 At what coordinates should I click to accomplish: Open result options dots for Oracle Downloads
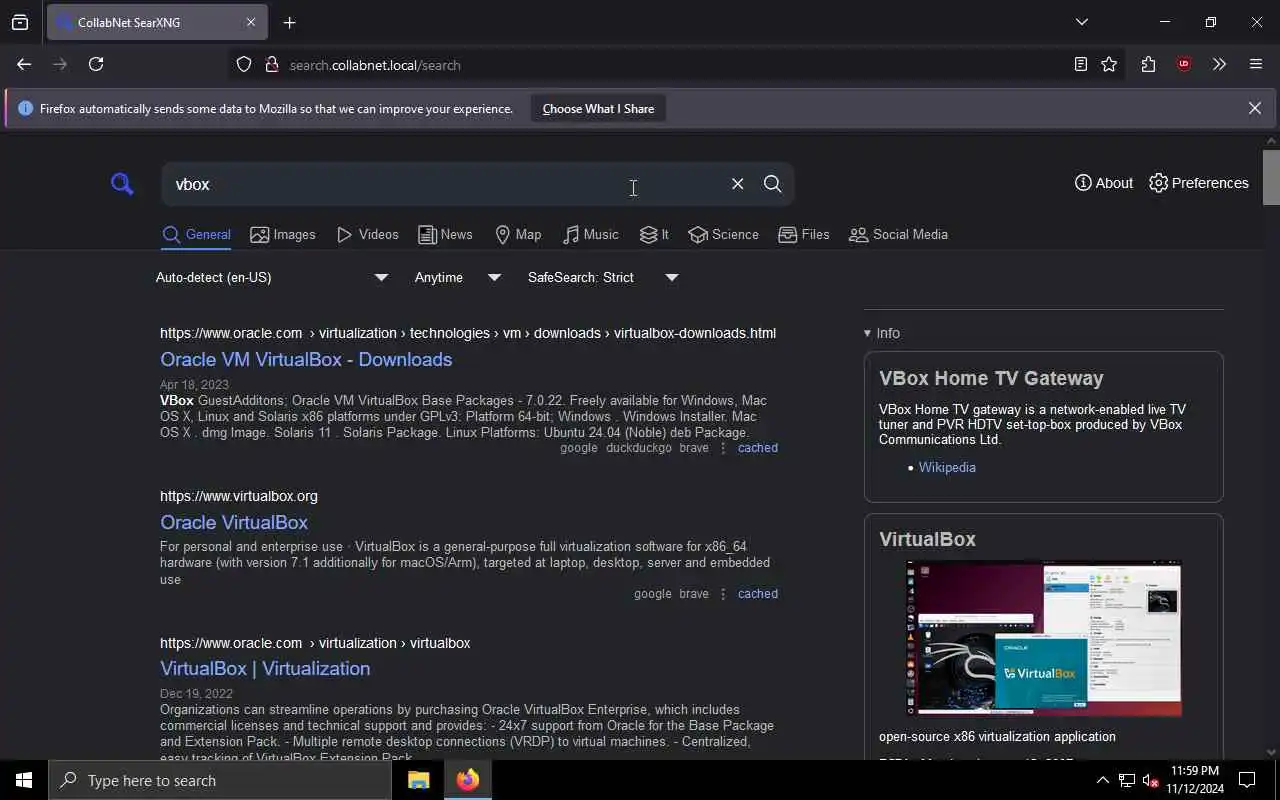tap(723, 448)
